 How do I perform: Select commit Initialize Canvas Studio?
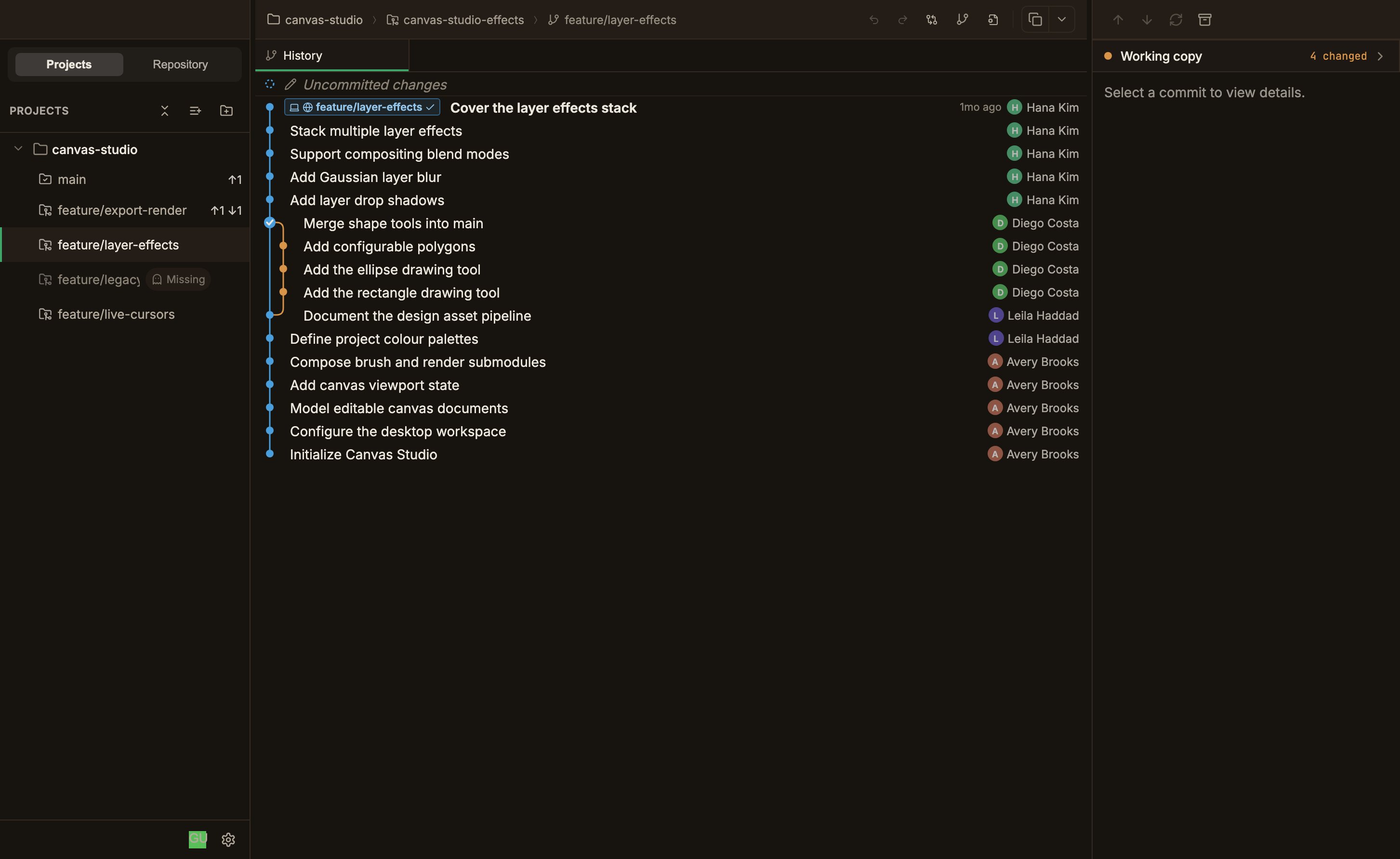[671, 455]
